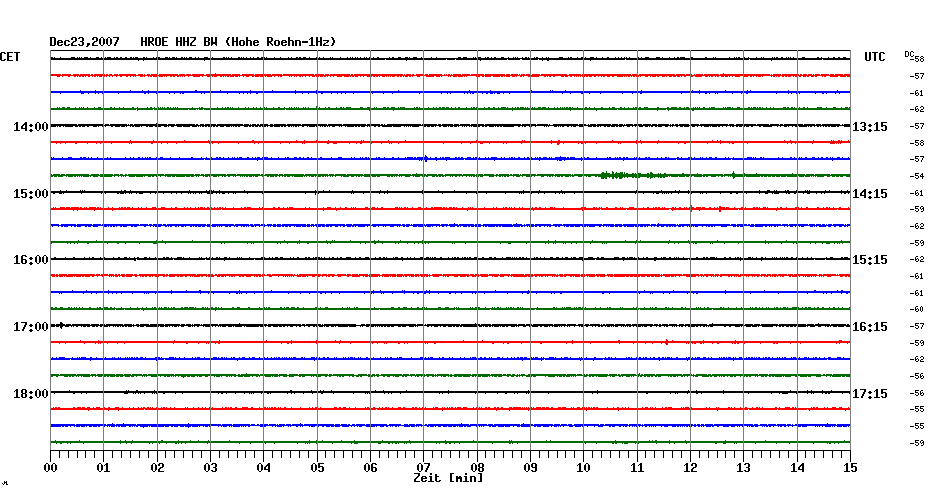Click the 13:15 UTC time label
This screenshot has height=494, width=930.
pos(870,127)
